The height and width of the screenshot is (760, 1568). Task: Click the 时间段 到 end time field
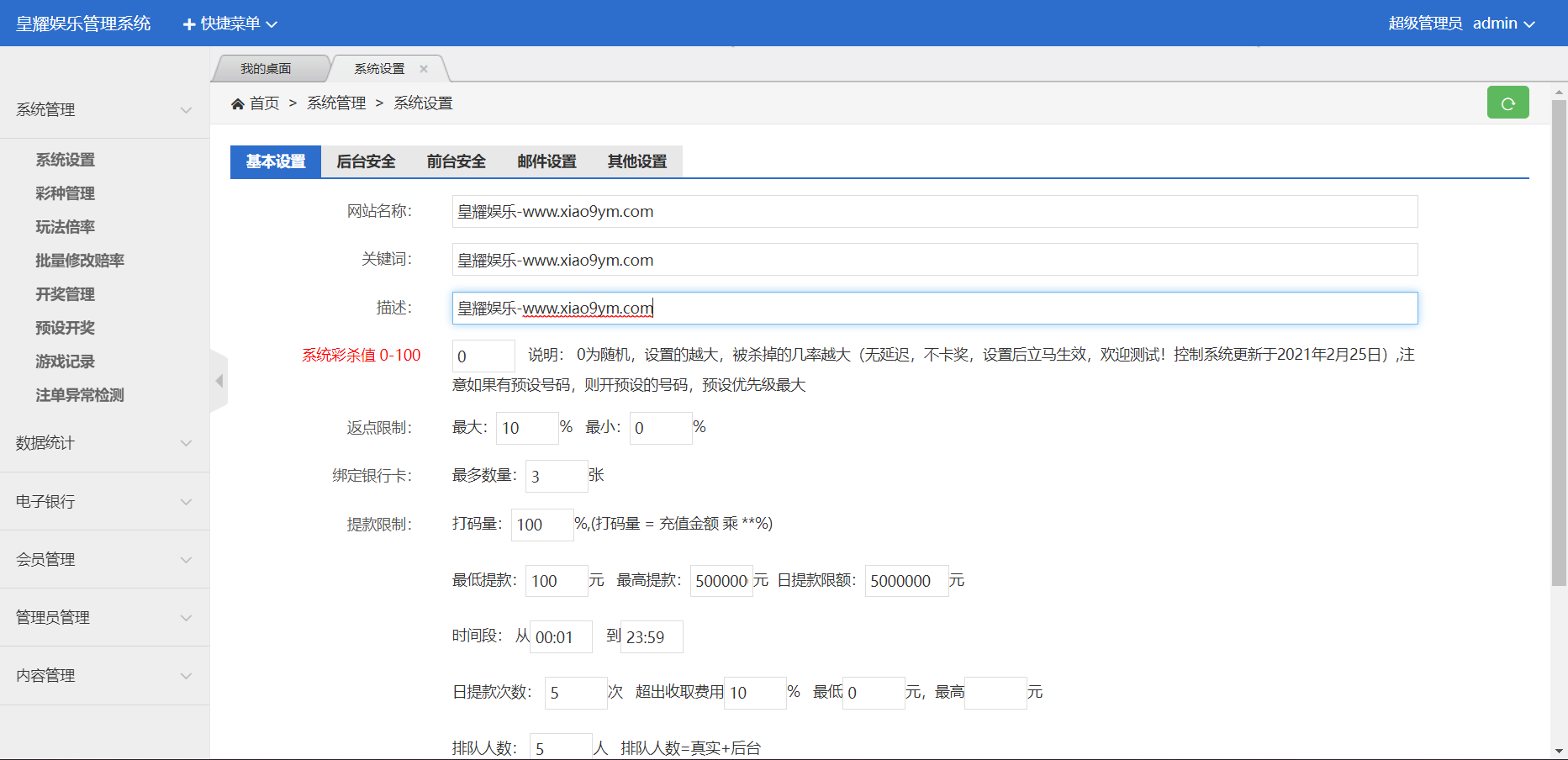[x=652, y=637]
